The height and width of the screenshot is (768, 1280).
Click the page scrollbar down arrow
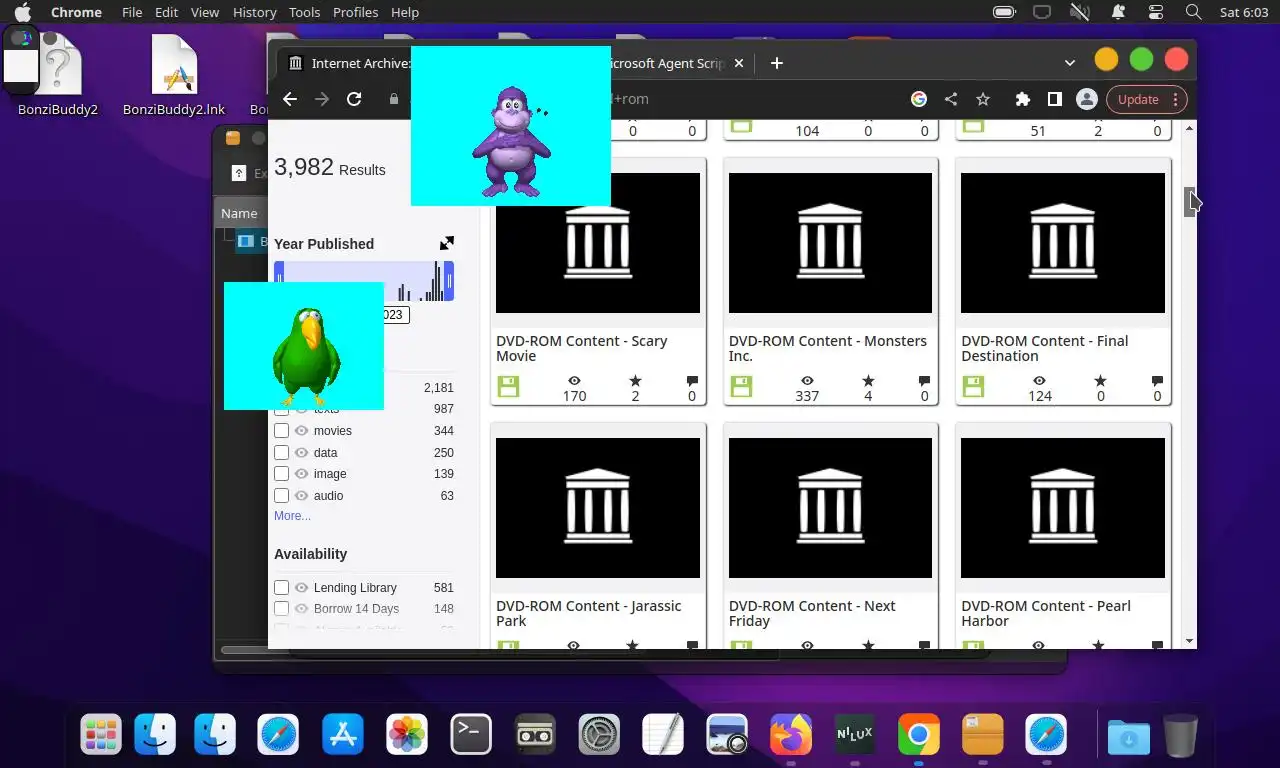[x=1189, y=641]
